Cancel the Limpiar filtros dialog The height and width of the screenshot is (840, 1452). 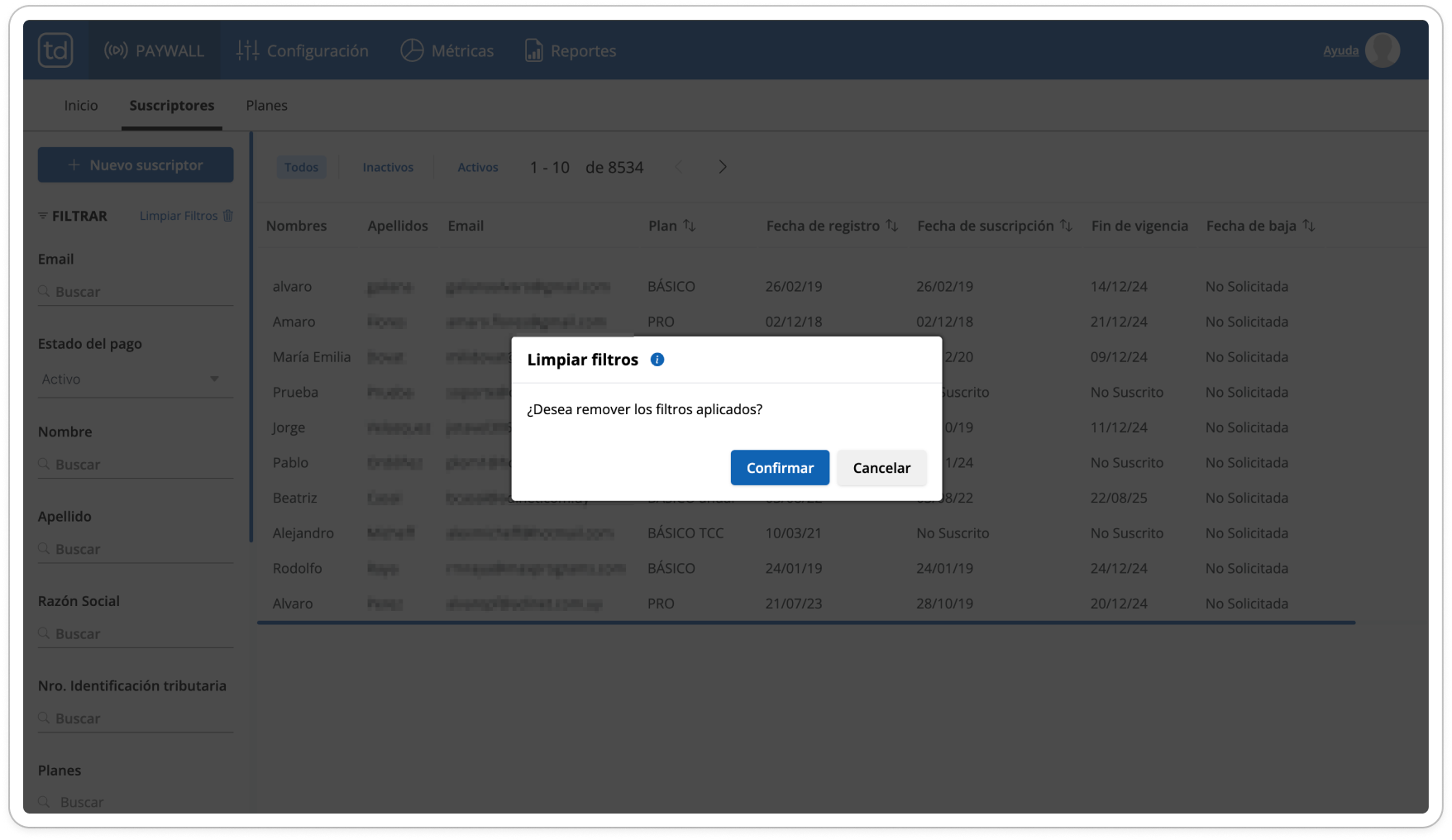tap(881, 468)
